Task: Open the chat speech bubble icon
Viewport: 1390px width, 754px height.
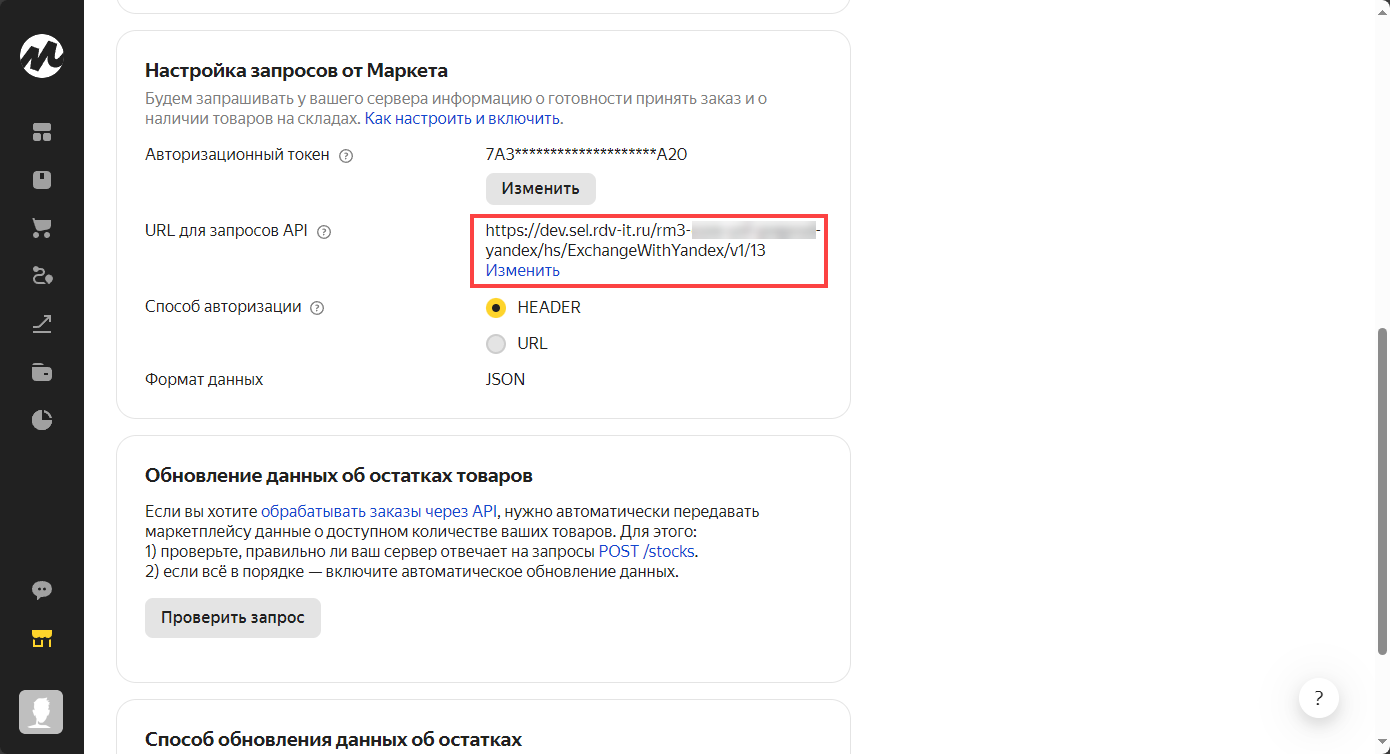Action: tap(42, 590)
